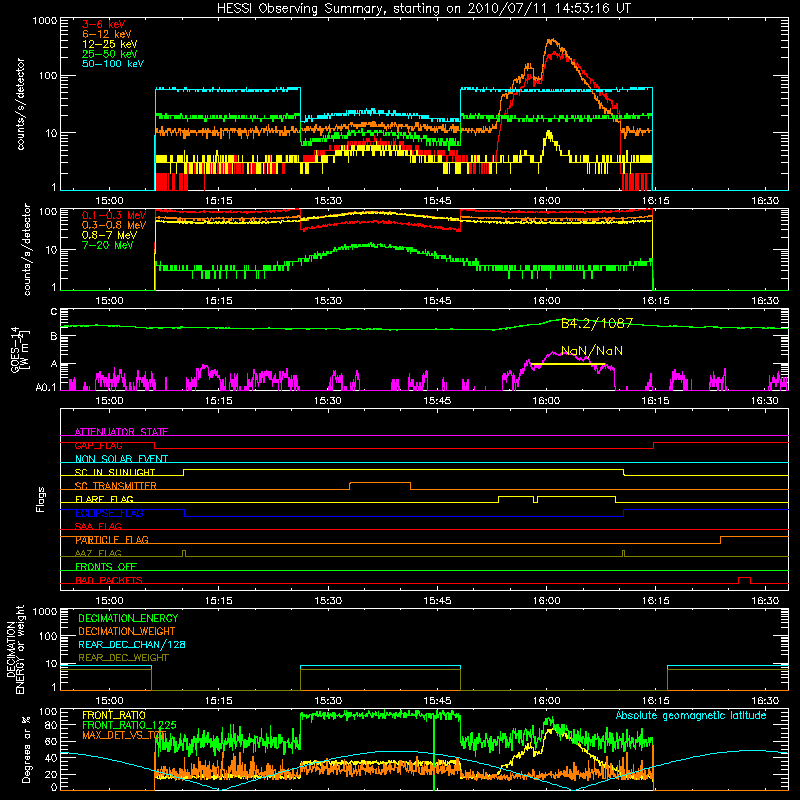Viewport: 800px width, 800px height.
Task: Select the FRONTS_OFF flag label
Action: click(x=106, y=567)
